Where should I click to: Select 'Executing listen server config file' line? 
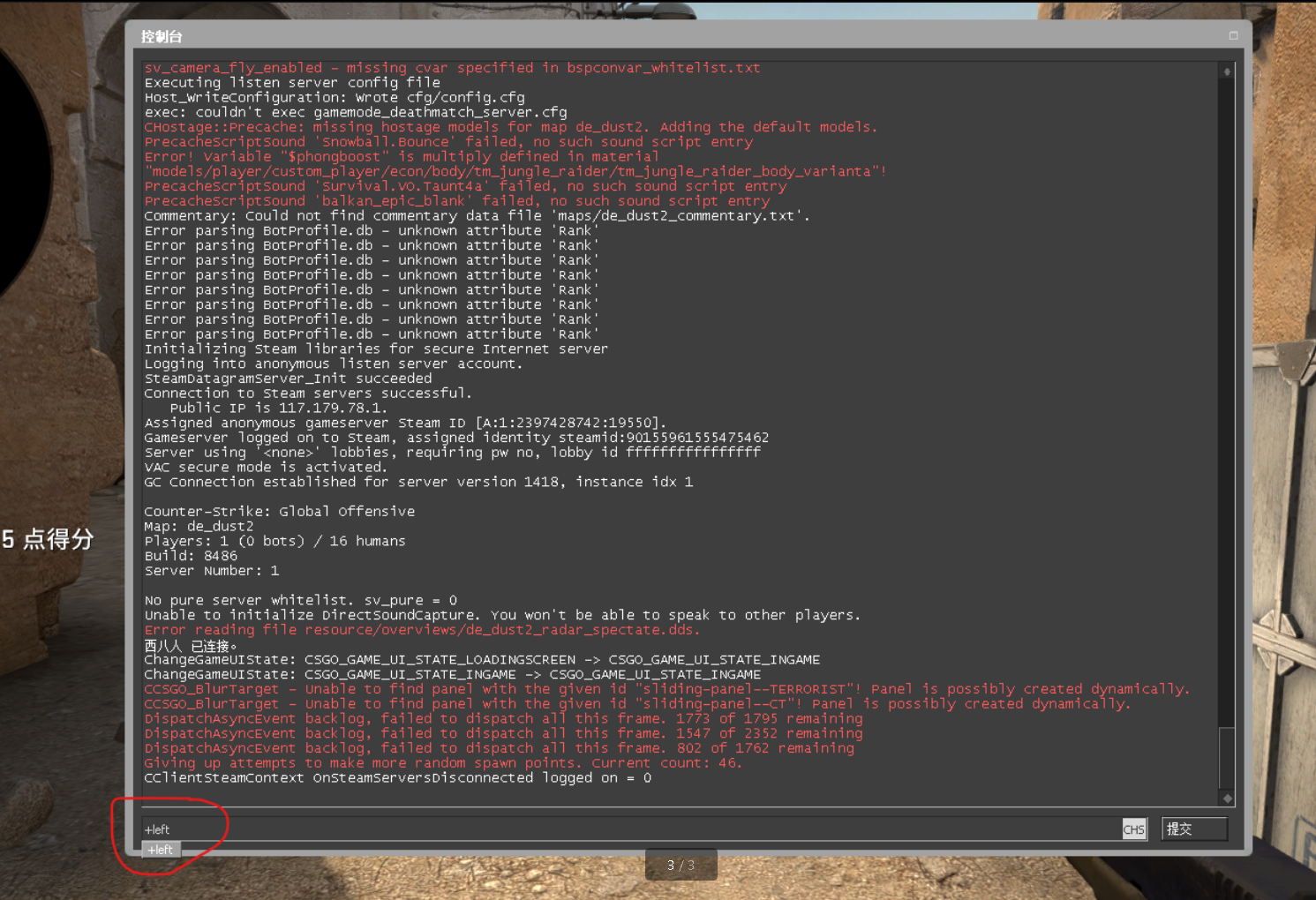(292, 83)
